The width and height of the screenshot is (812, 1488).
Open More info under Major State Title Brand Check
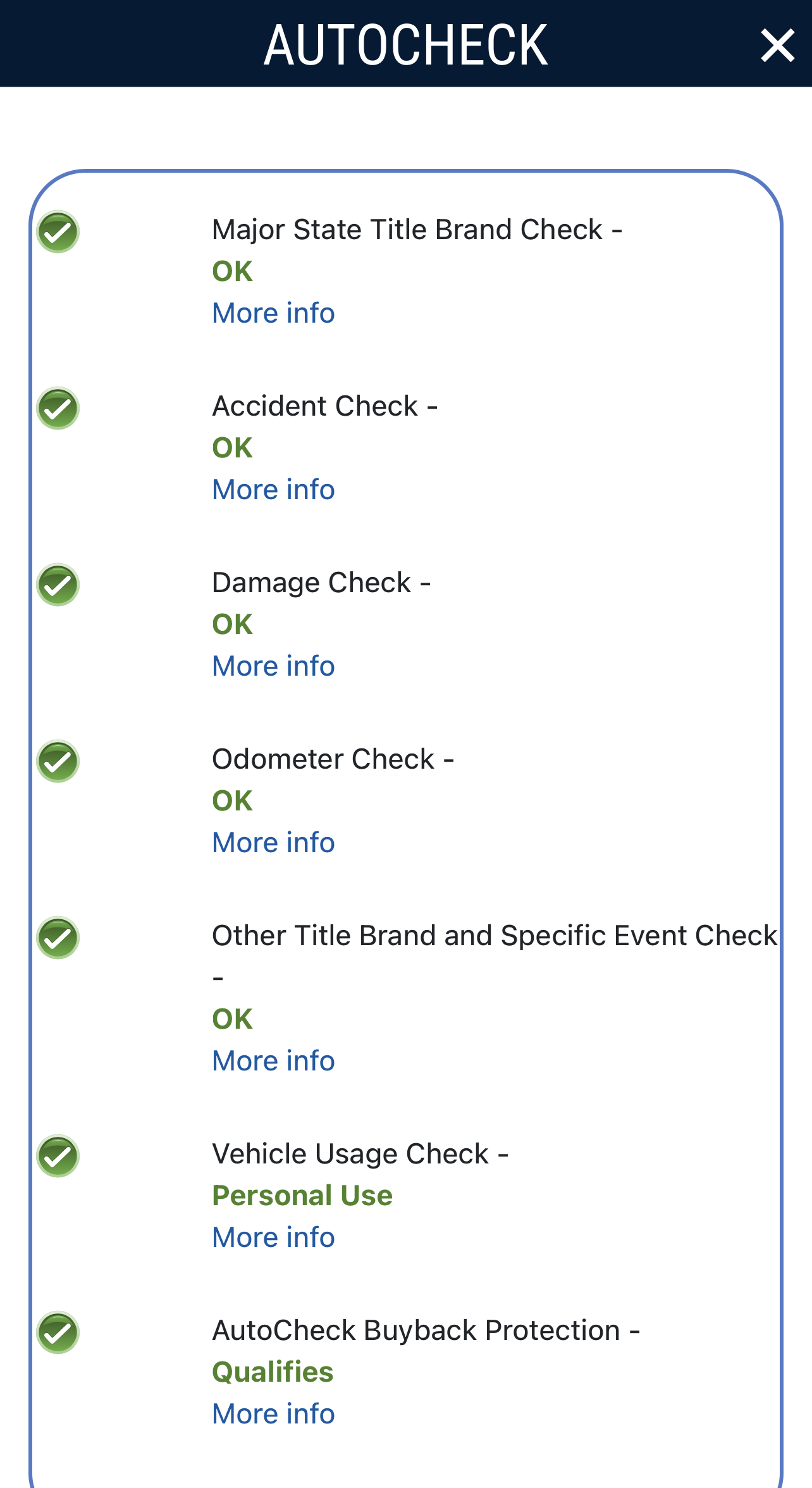point(273,313)
